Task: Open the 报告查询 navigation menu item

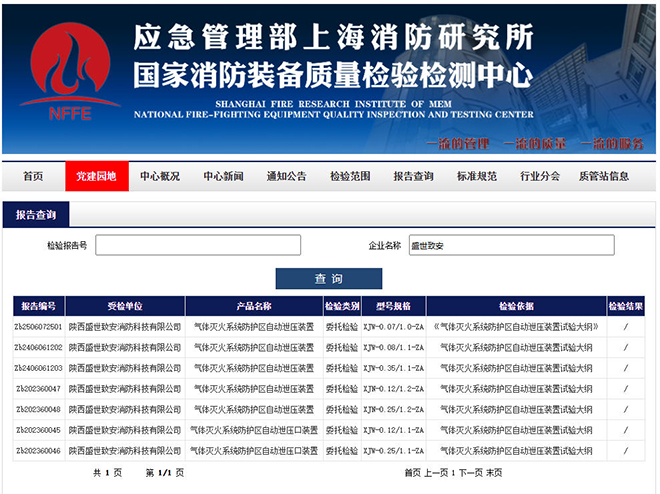Action: pyautogui.click(x=413, y=176)
